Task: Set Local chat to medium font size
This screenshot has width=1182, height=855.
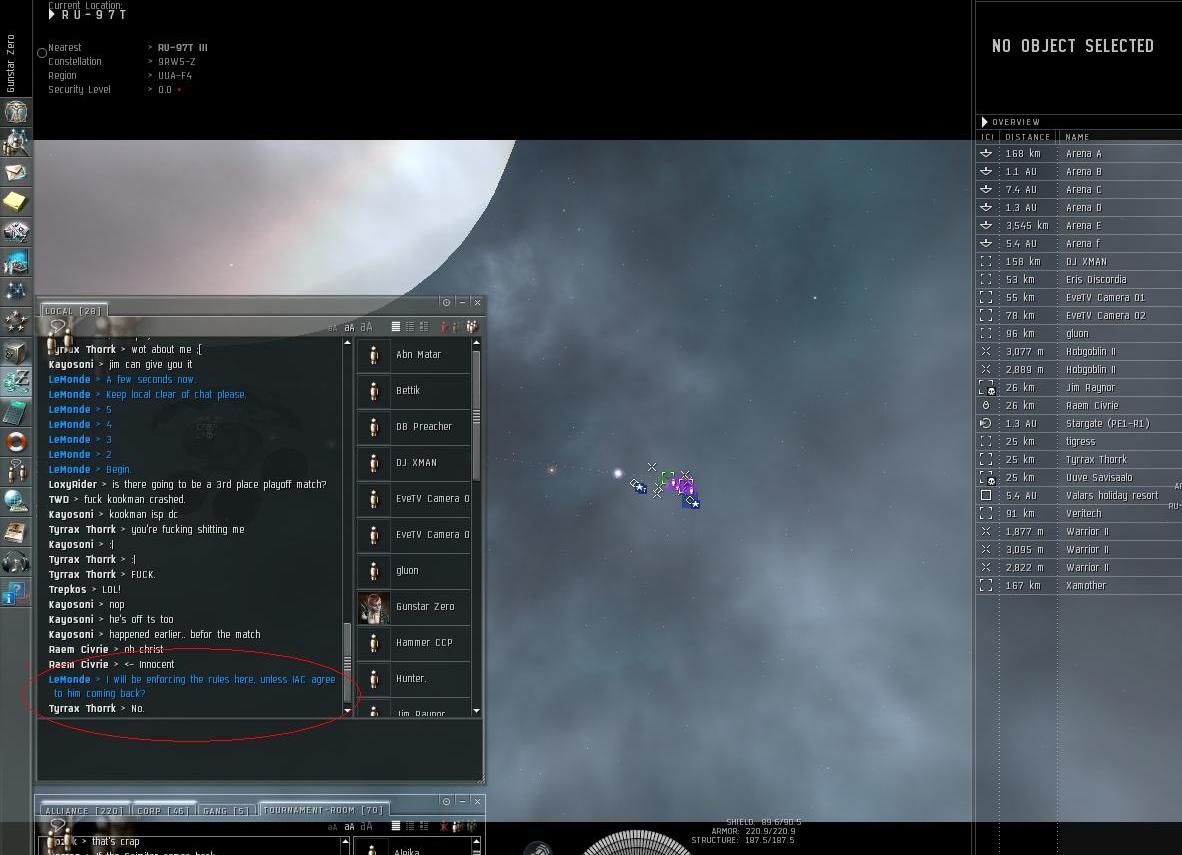Action: coord(349,327)
